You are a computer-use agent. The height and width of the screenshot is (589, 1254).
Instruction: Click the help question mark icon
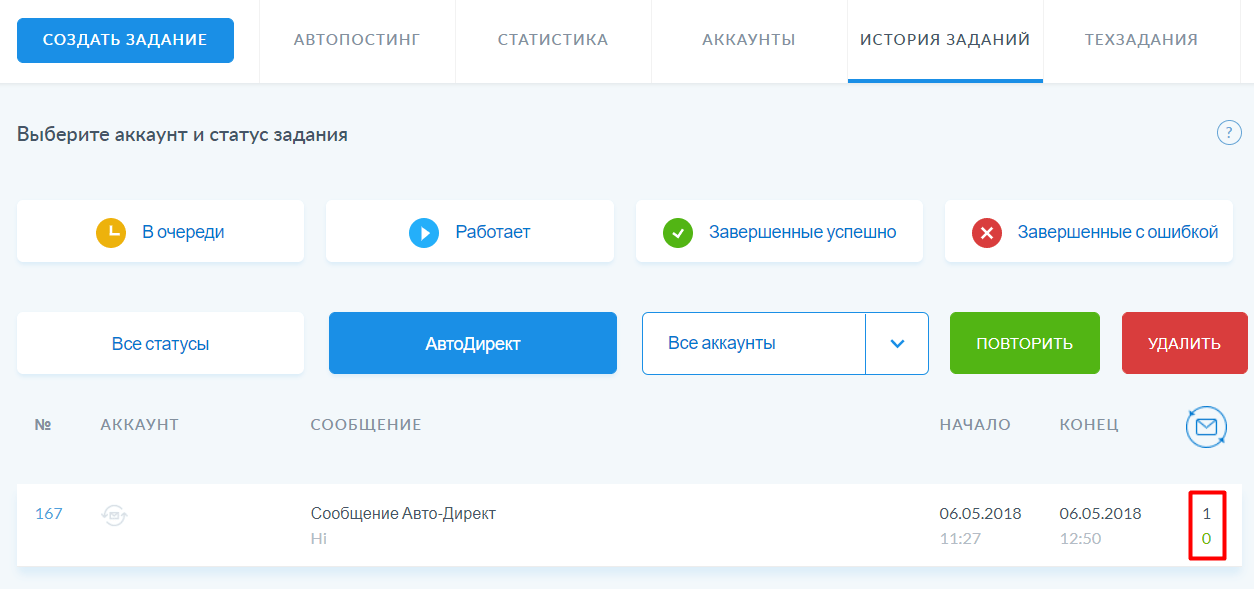click(1228, 133)
